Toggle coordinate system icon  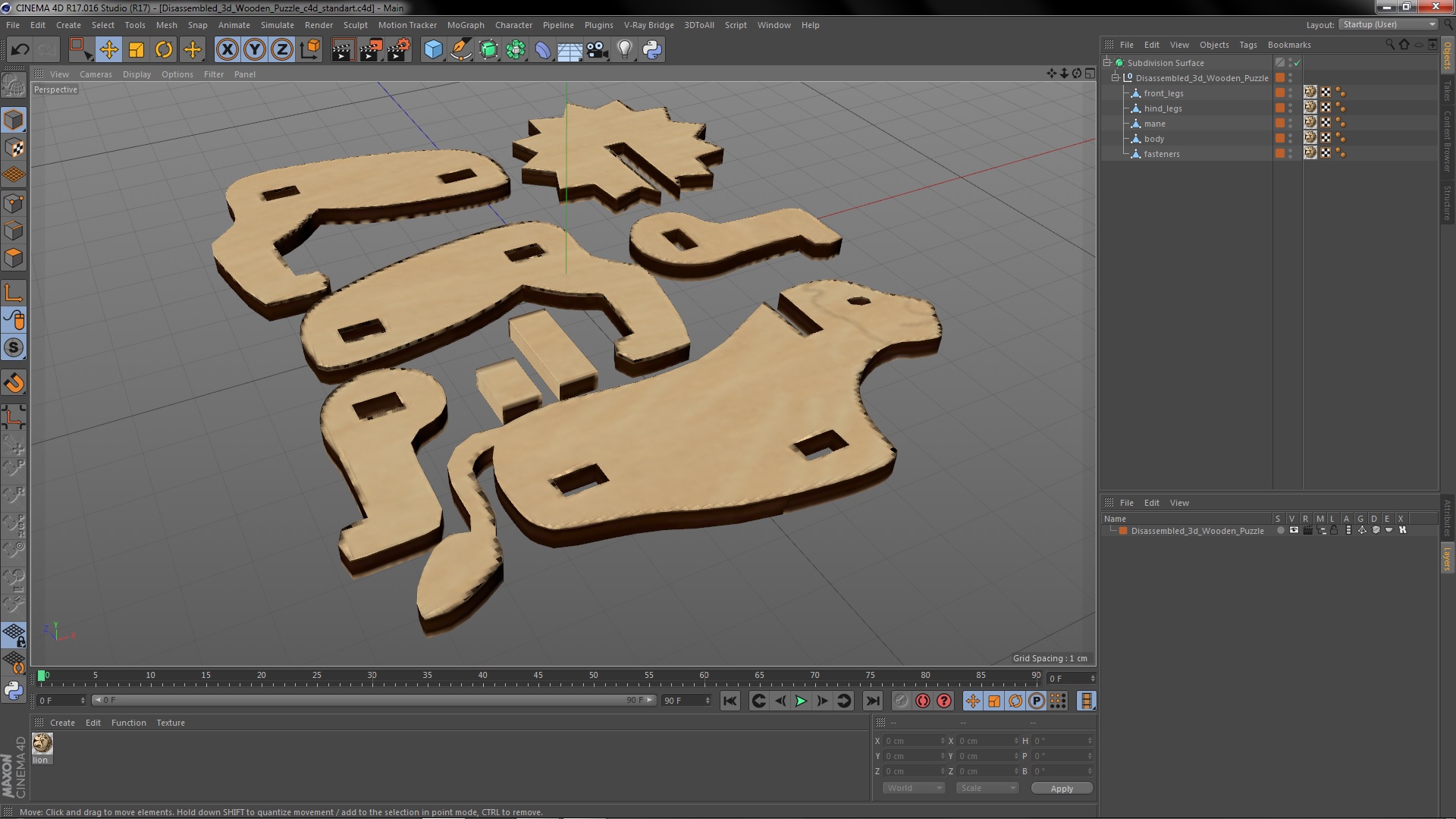[310, 50]
